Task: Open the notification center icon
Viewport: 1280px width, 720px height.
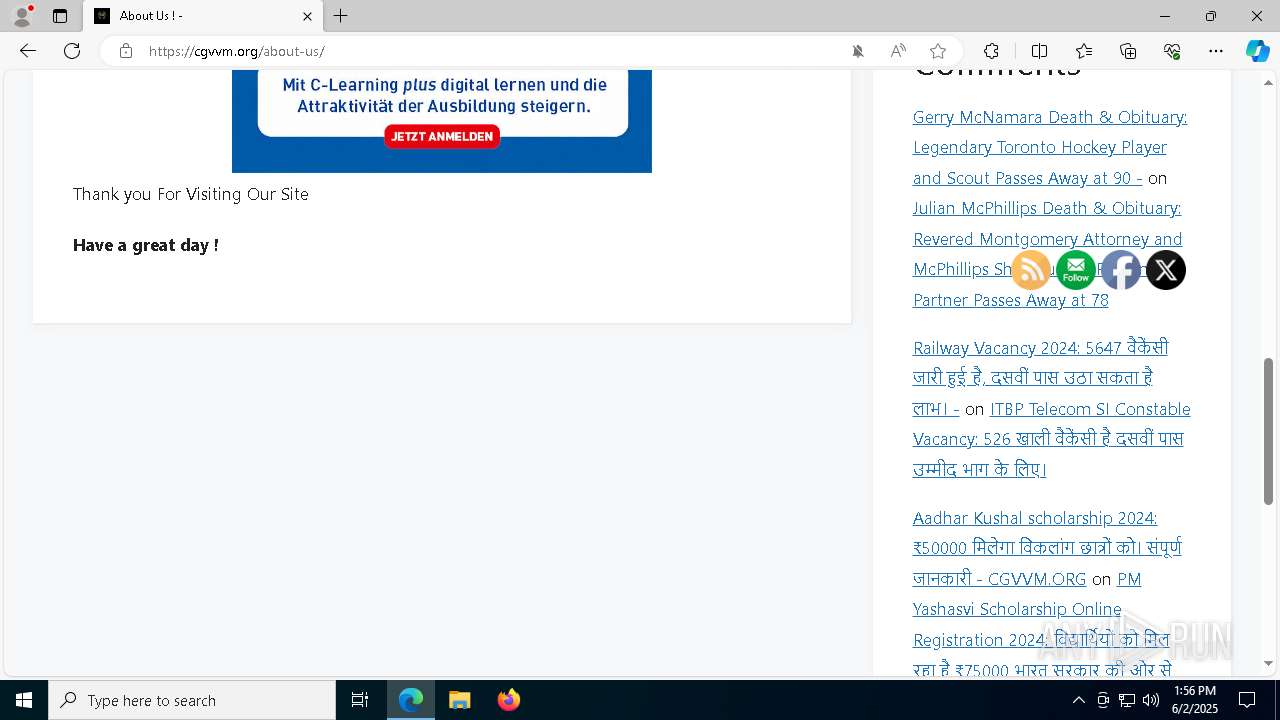Action: (x=1247, y=700)
